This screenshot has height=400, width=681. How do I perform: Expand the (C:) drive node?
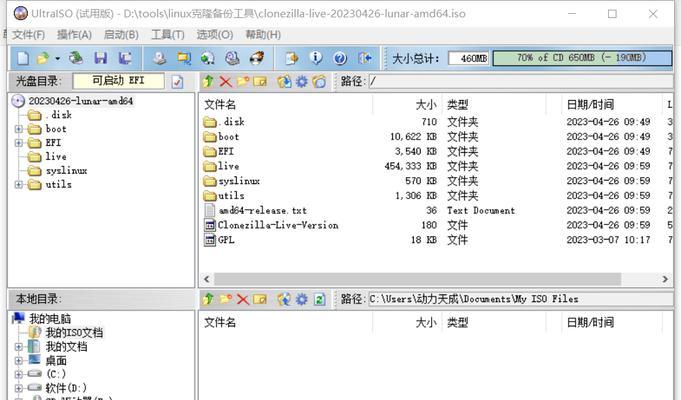tap(19, 374)
